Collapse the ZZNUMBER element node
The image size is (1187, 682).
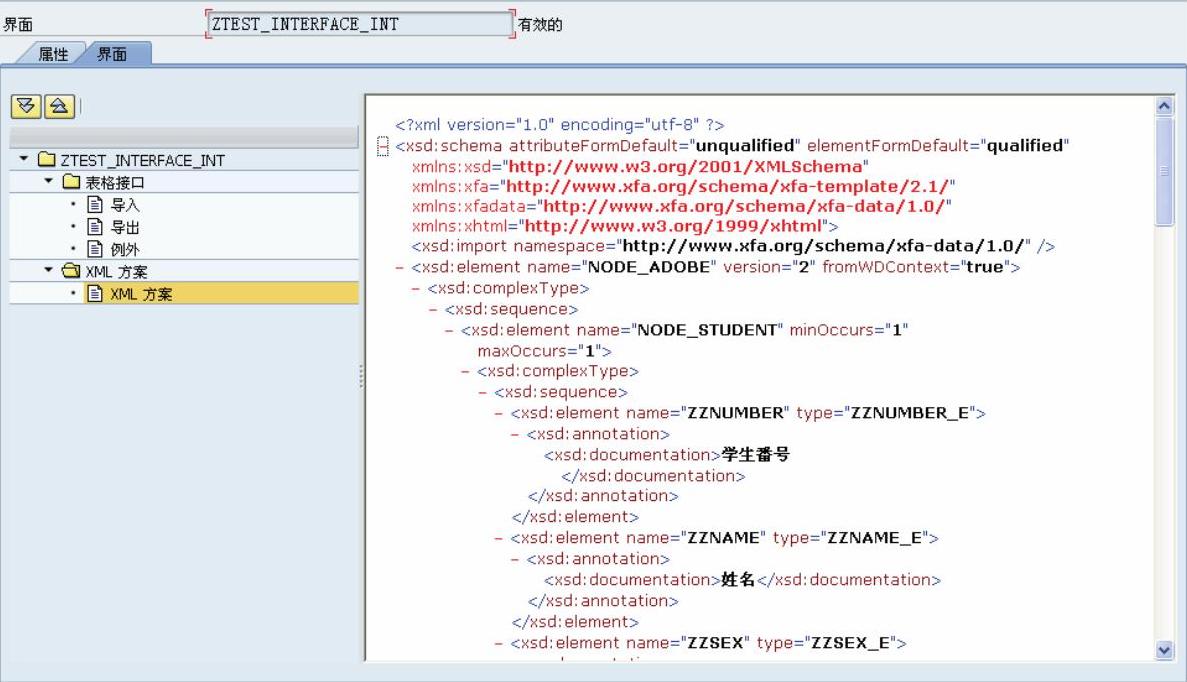499,413
